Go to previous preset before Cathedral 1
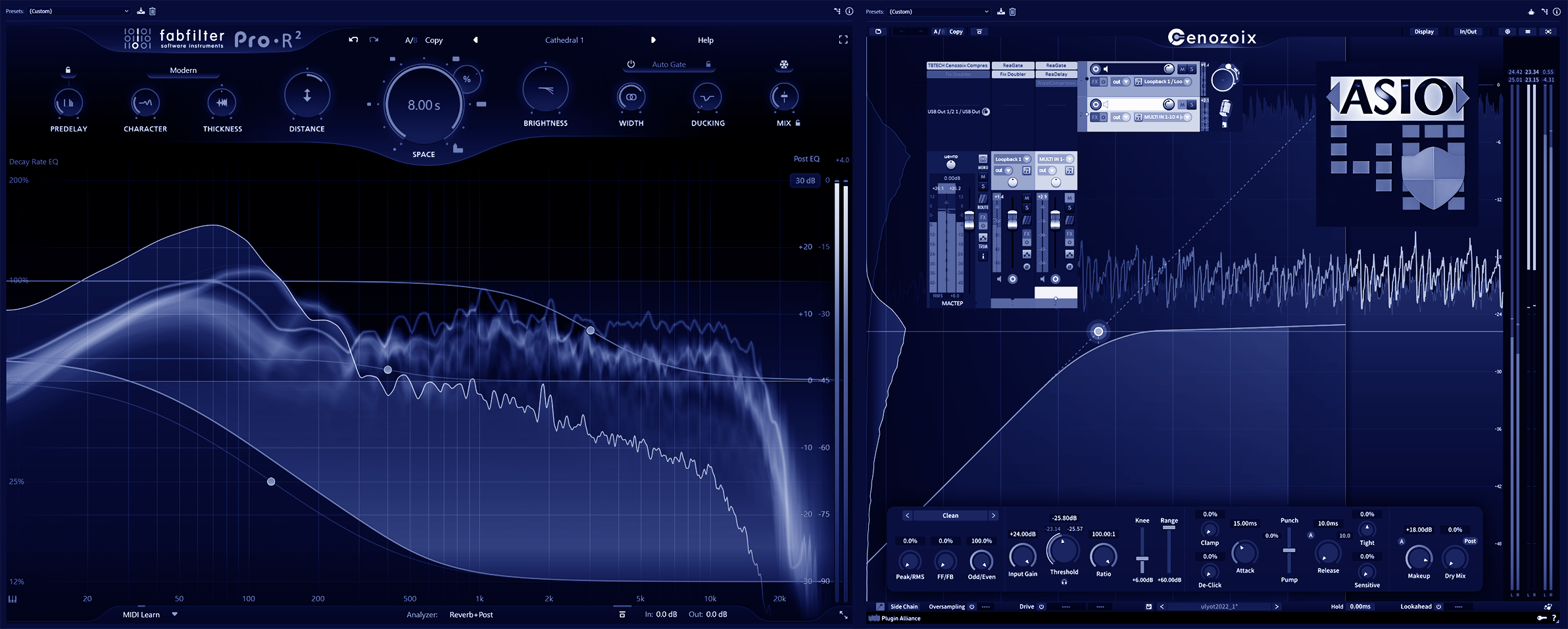 [x=476, y=40]
